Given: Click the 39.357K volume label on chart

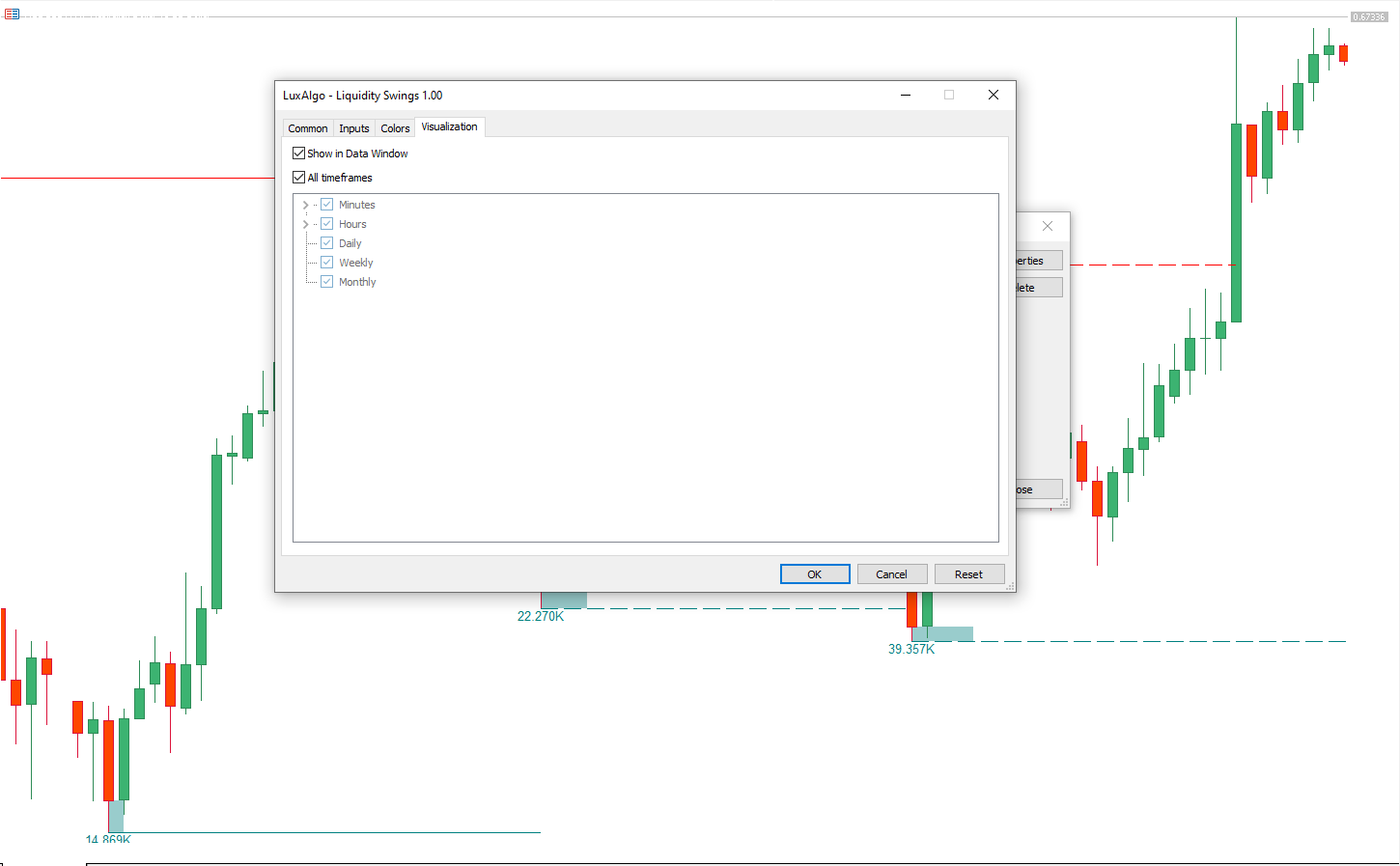Looking at the screenshot, I should click(911, 649).
